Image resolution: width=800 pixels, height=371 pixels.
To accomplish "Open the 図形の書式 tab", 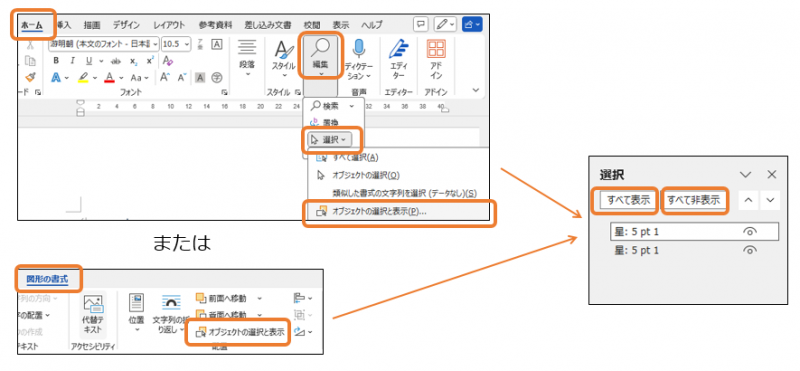I will click(47, 279).
